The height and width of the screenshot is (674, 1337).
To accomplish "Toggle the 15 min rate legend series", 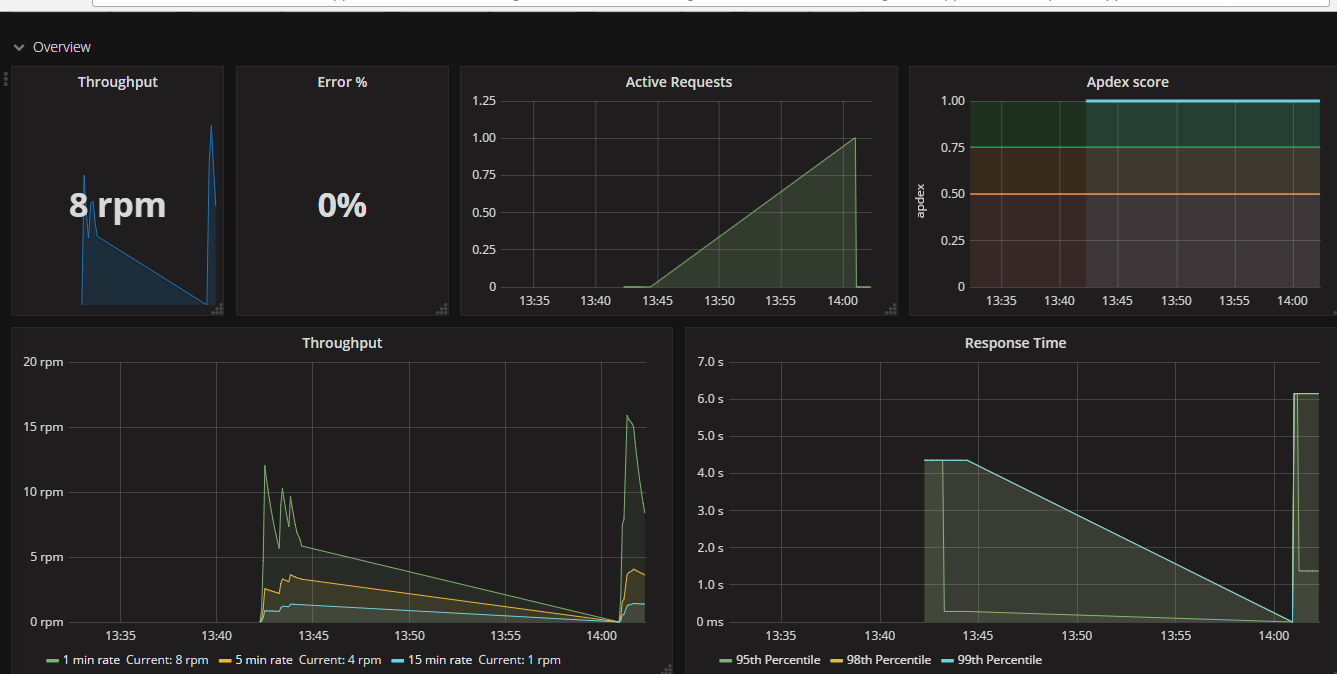I will click(439, 660).
